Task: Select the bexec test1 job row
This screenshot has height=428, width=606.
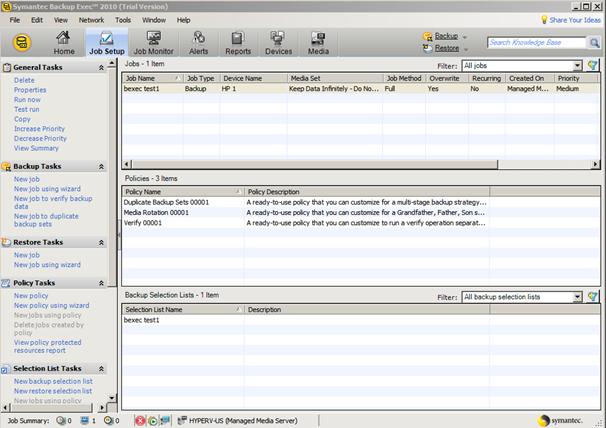Action: point(361,89)
